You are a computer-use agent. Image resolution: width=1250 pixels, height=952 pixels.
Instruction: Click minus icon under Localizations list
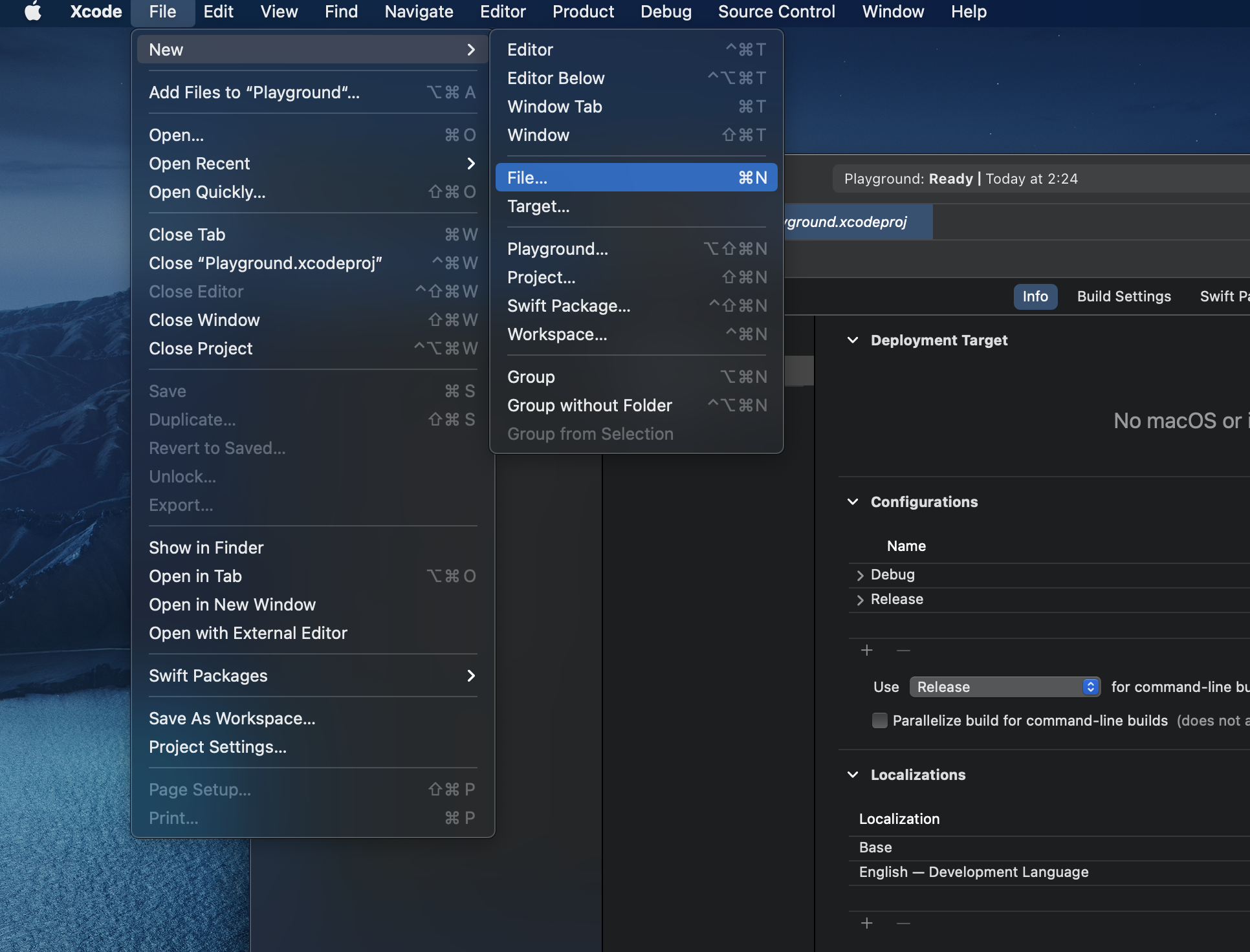click(904, 923)
